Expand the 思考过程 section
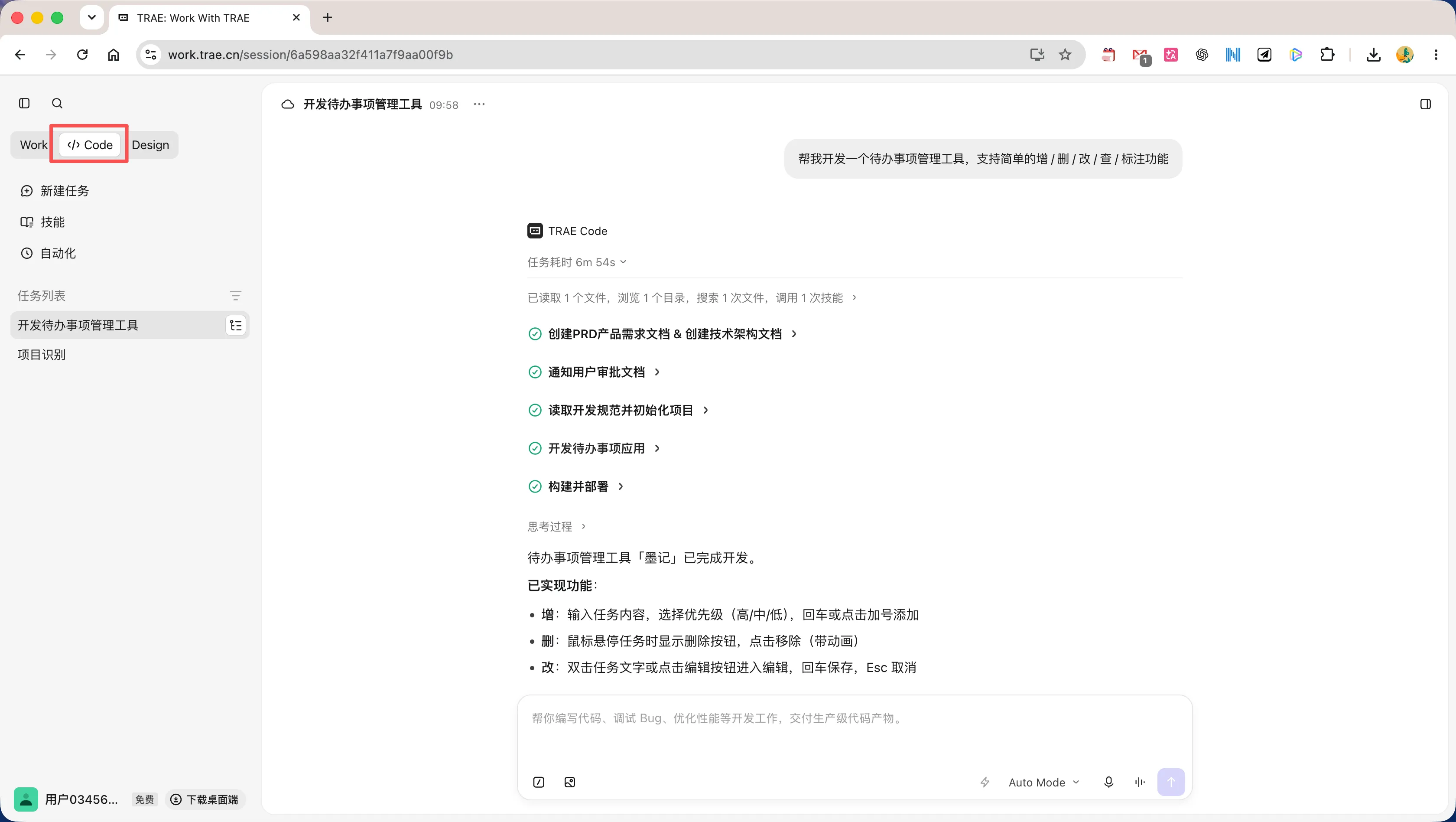This screenshot has width=1456, height=822. (x=557, y=526)
